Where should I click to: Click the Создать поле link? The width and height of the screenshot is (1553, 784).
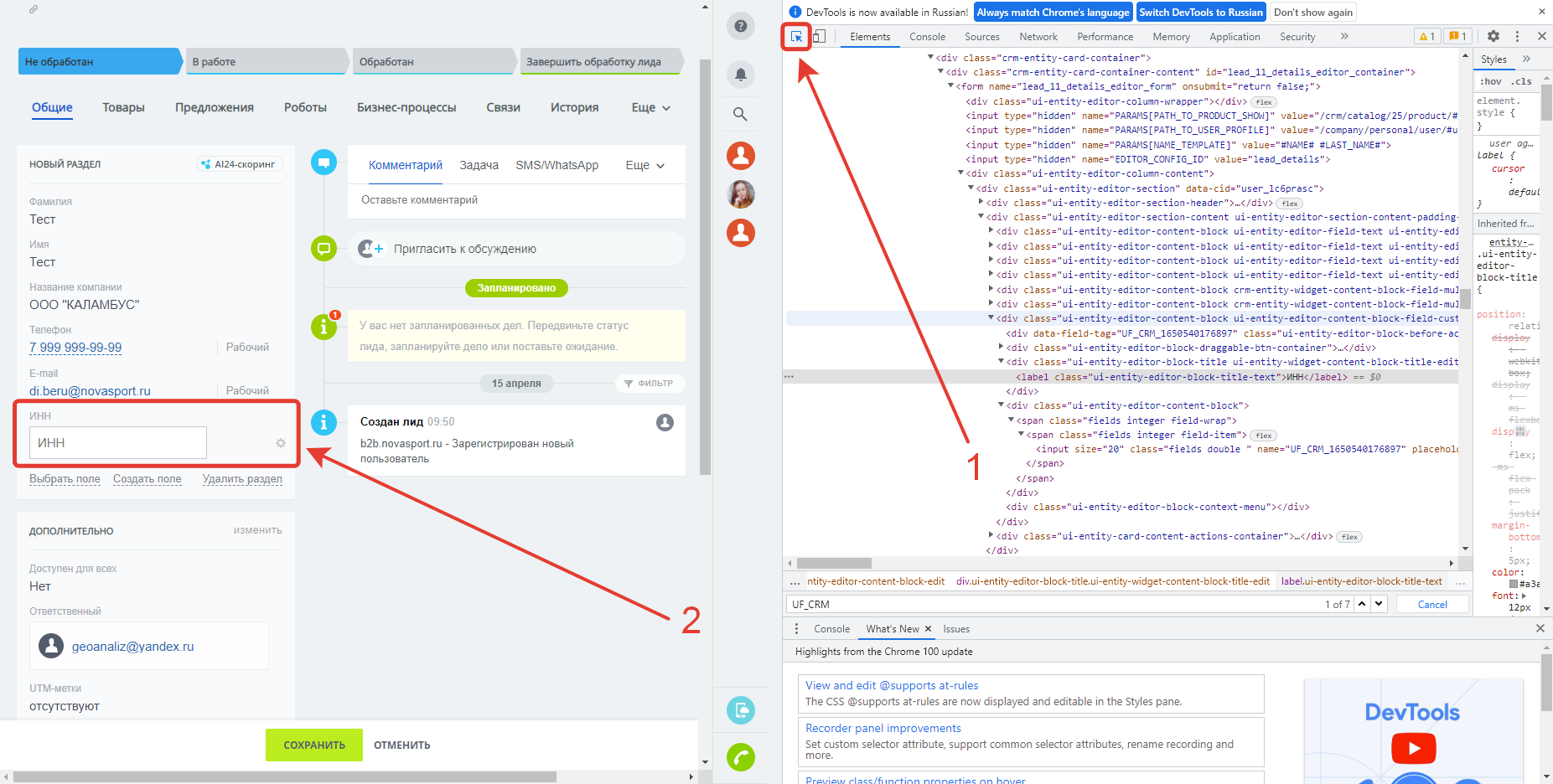(148, 479)
